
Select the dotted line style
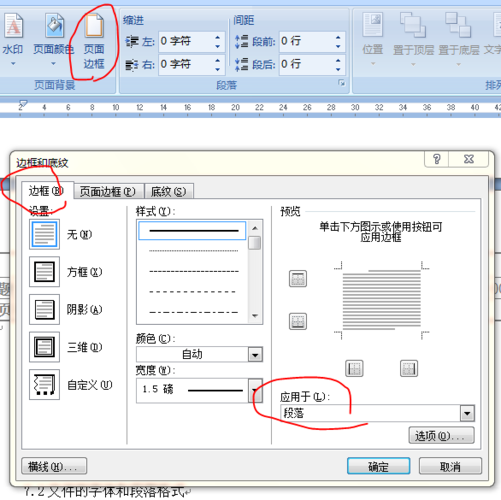click(x=193, y=250)
